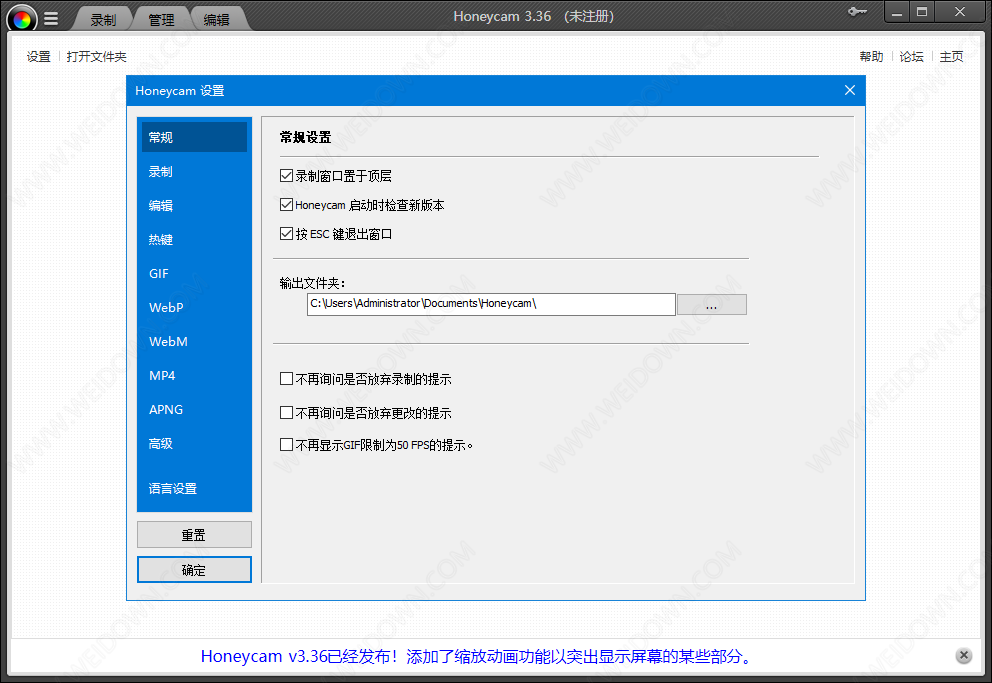The width and height of the screenshot is (992, 683).
Task: Open the 主页 link
Action: coord(951,57)
